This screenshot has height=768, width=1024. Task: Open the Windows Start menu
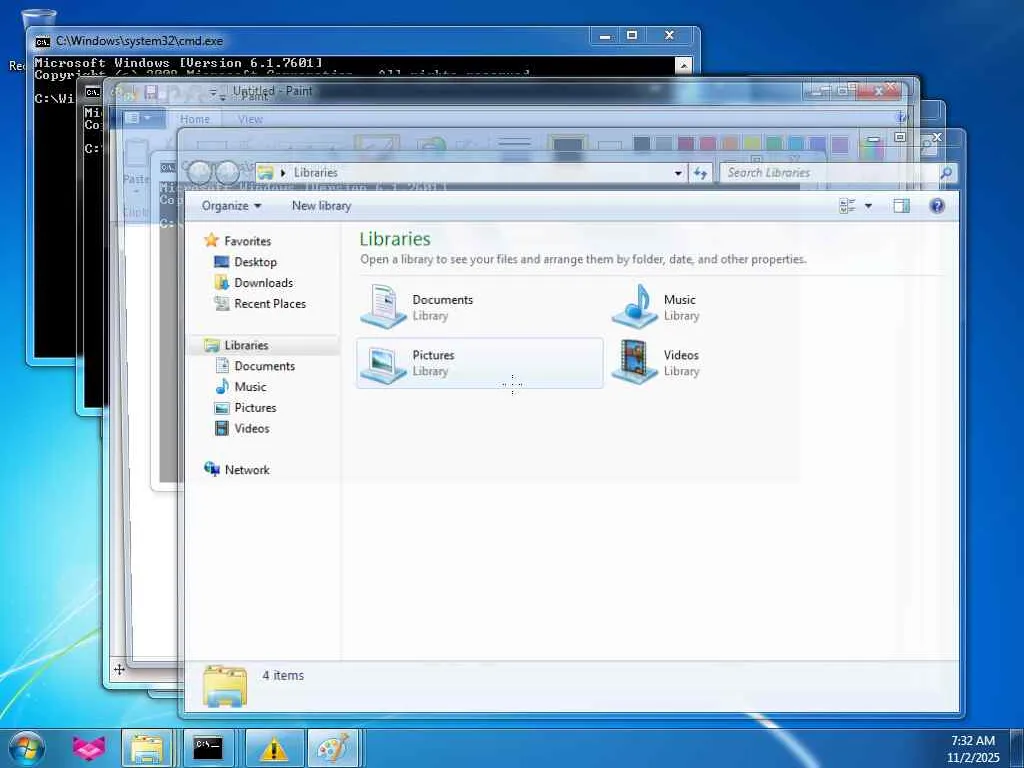26,748
